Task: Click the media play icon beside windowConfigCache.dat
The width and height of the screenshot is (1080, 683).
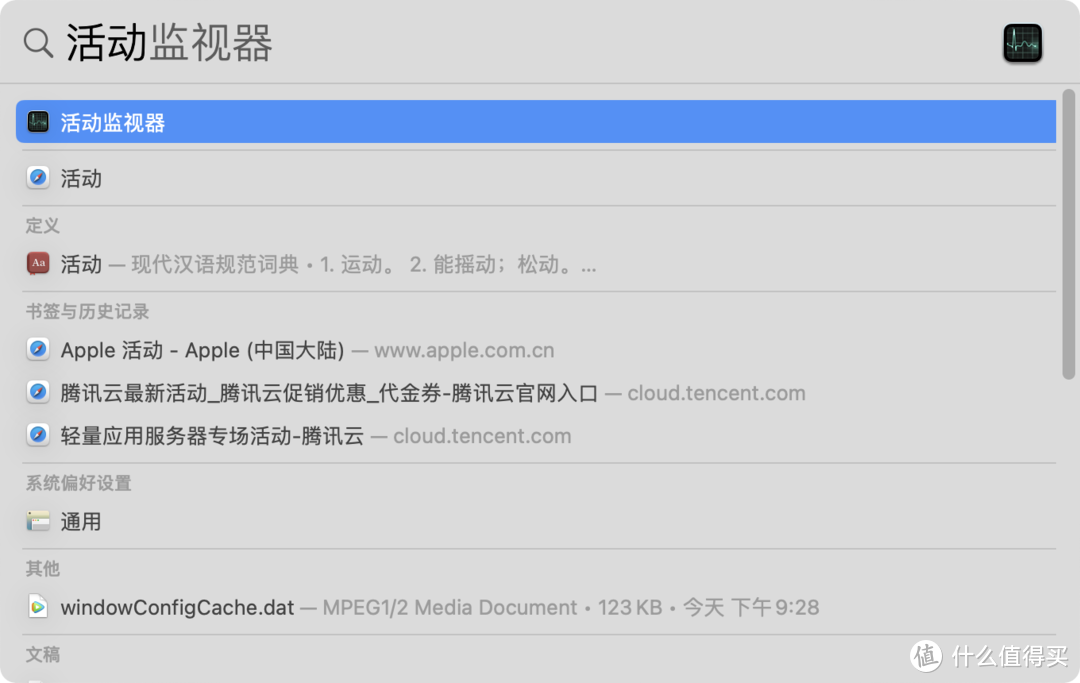Action: point(38,607)
